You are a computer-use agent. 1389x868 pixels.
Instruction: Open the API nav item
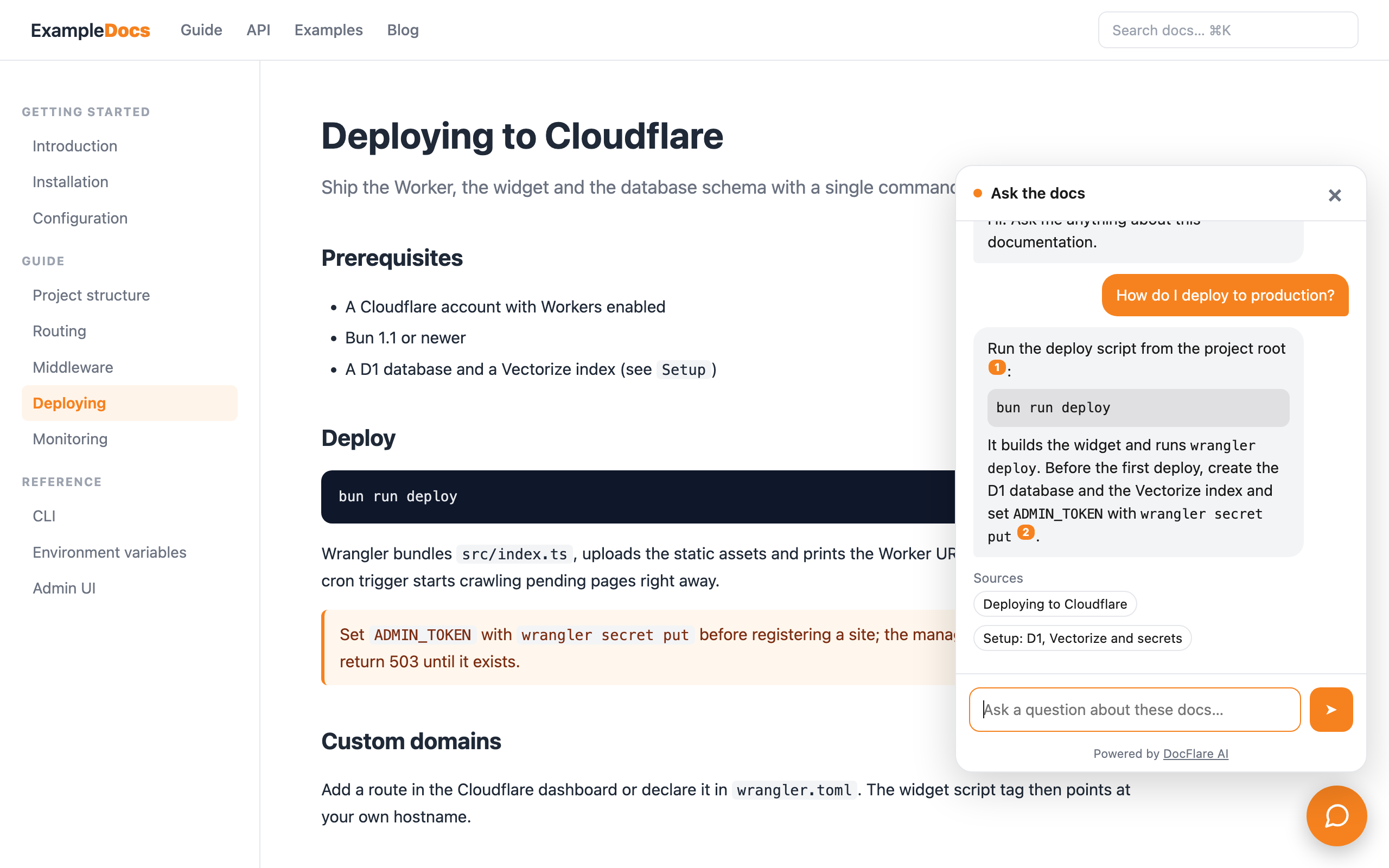(258, 30)
